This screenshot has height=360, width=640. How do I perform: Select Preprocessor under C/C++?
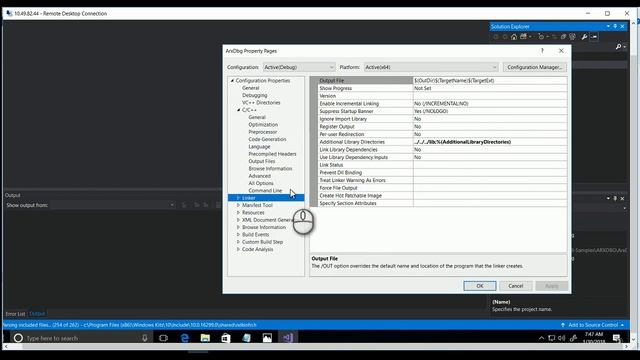pos(262,132)
